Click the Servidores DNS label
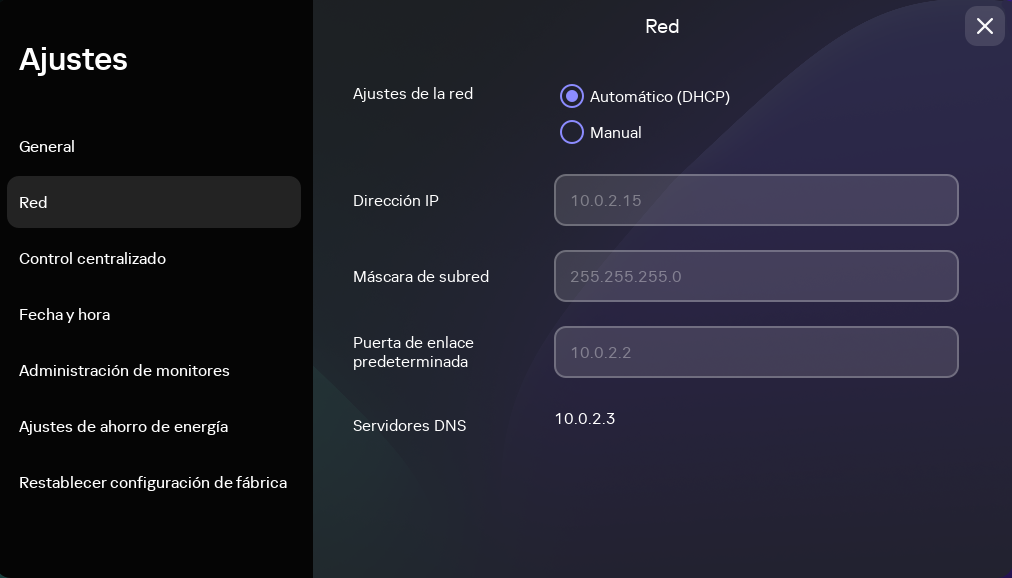1012x578 pixels. tap(409, 425)
